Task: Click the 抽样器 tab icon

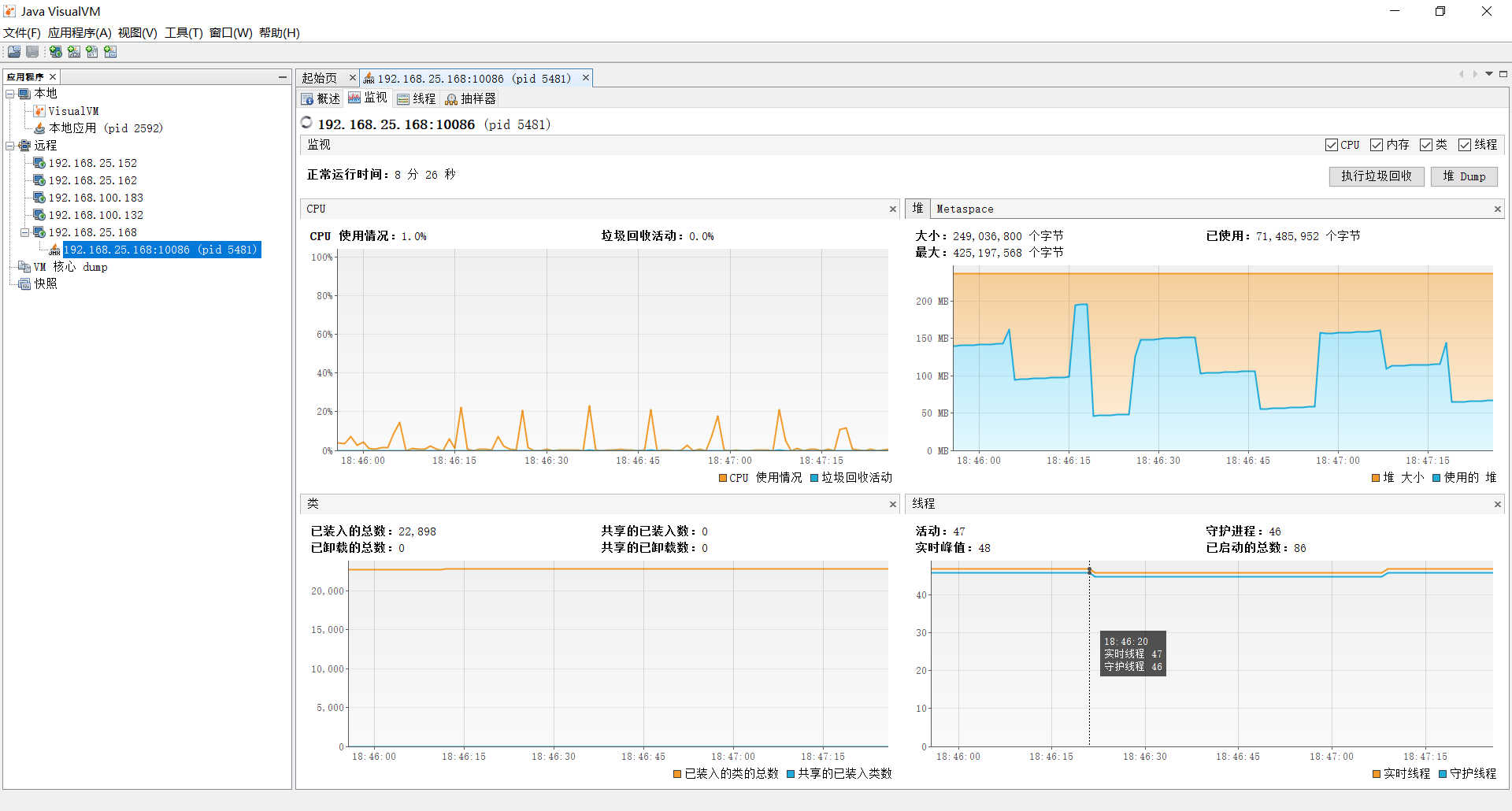Action: (451, 99)
